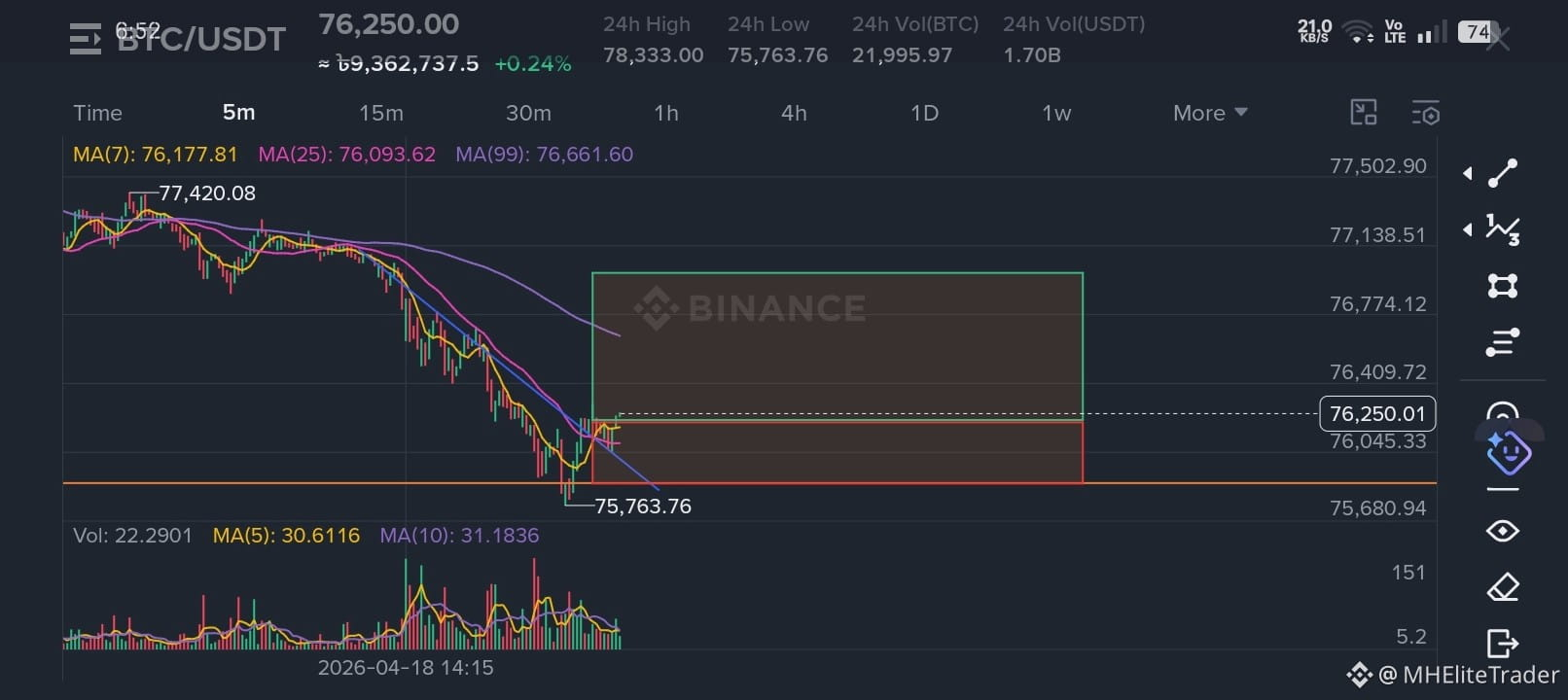1568x700 pixels.
Task: Toggle the magnet snap icon behind the AI face
Action: [1503, 410]
